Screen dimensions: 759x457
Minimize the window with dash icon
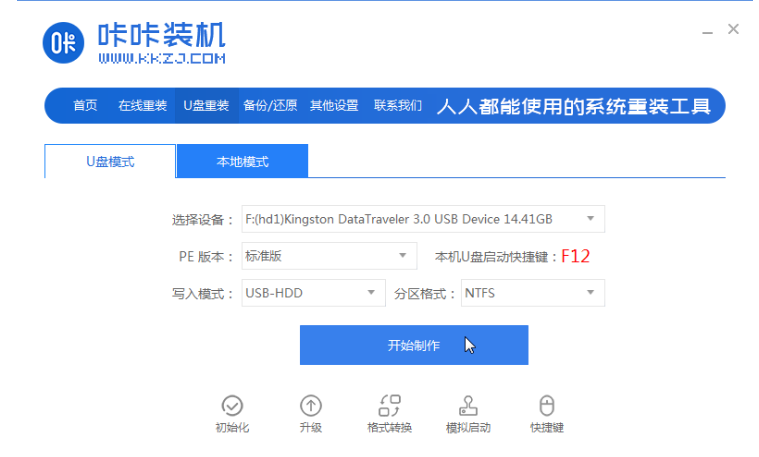coord(706,30)
